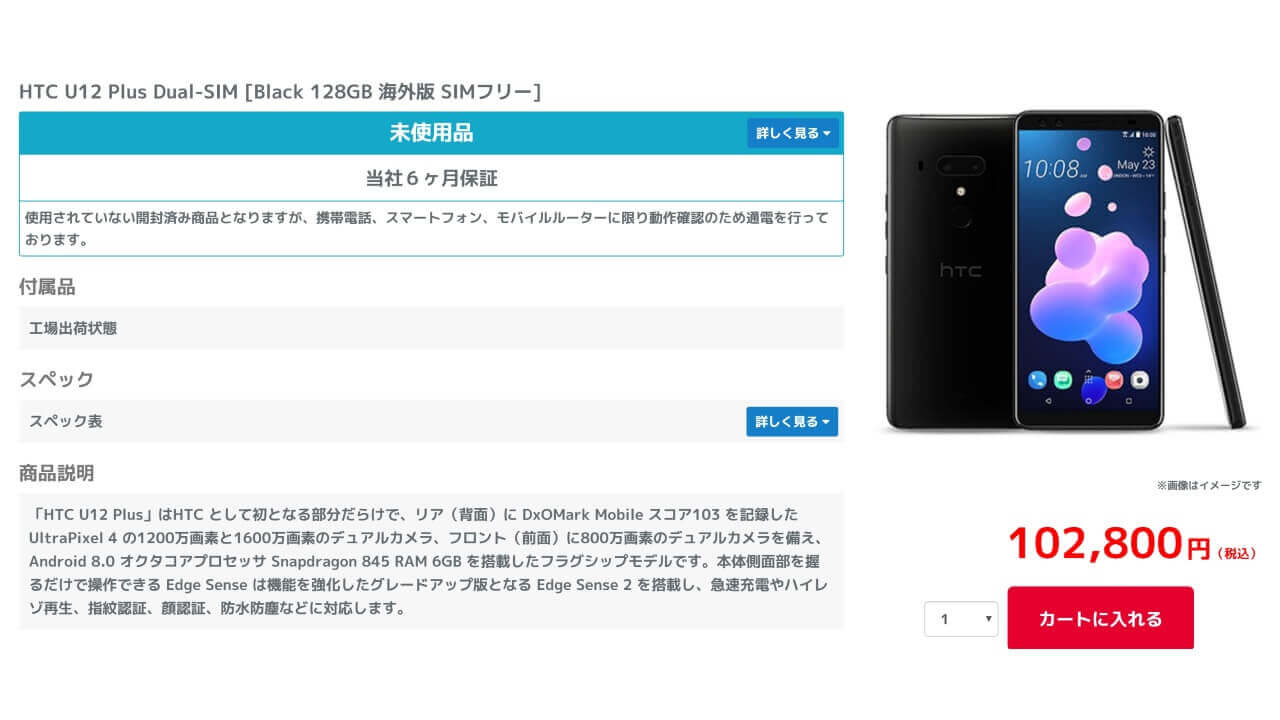Screen dimensions: 1280x720
Task: Click the back triangle navigation button on phone
Action: (1048, 400)
